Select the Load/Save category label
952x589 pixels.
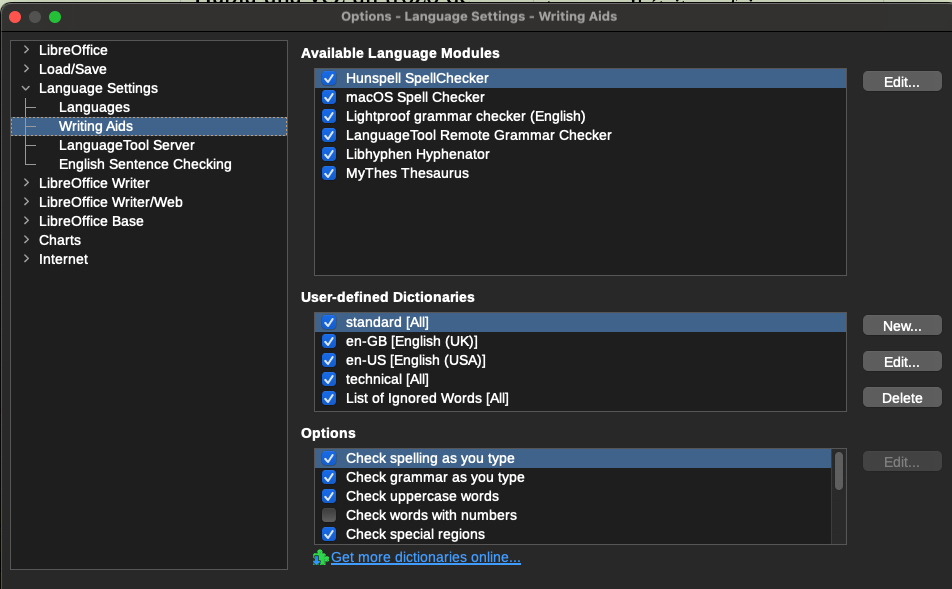coord(73,69)
